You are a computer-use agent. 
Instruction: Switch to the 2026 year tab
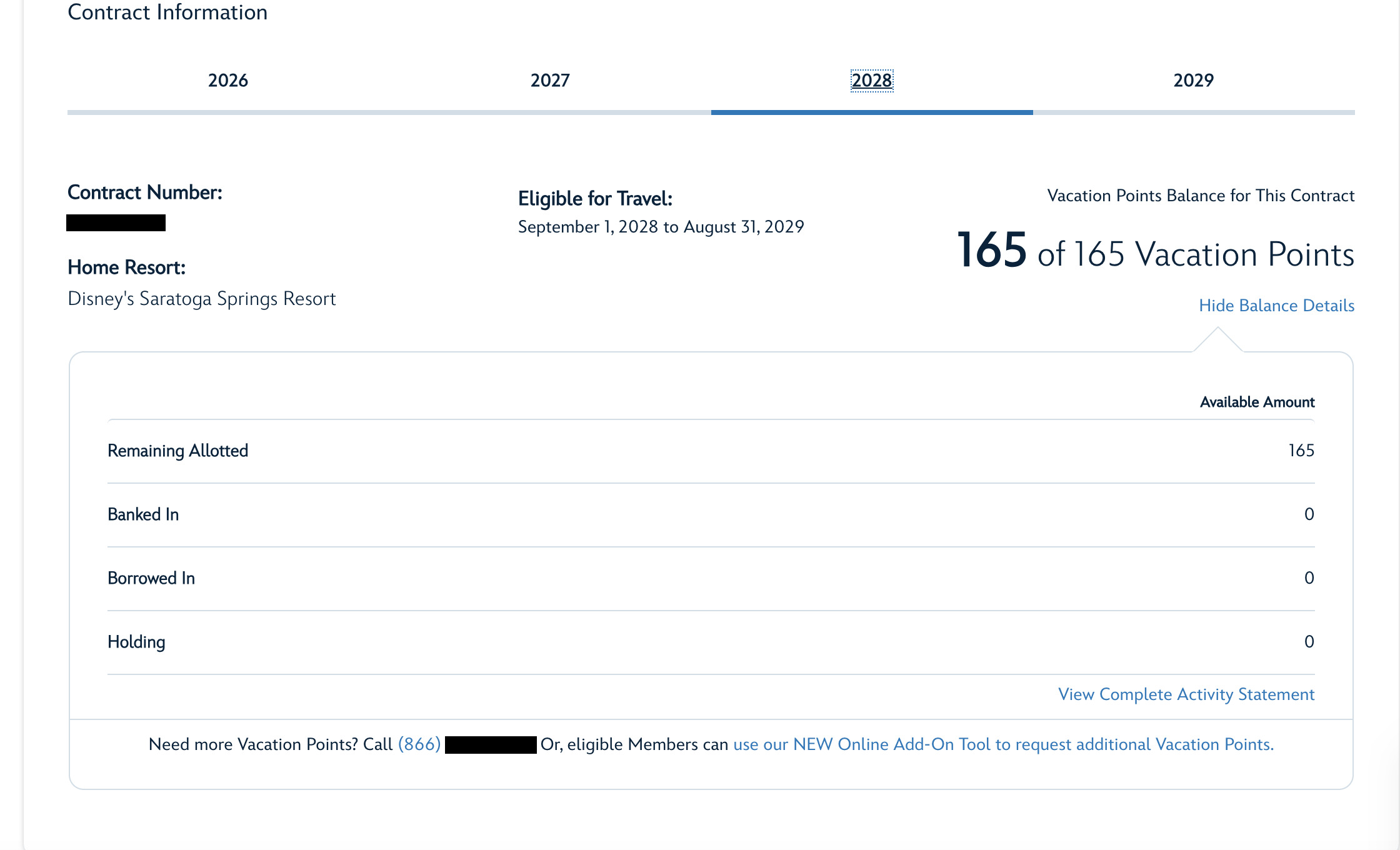(228, 81)
